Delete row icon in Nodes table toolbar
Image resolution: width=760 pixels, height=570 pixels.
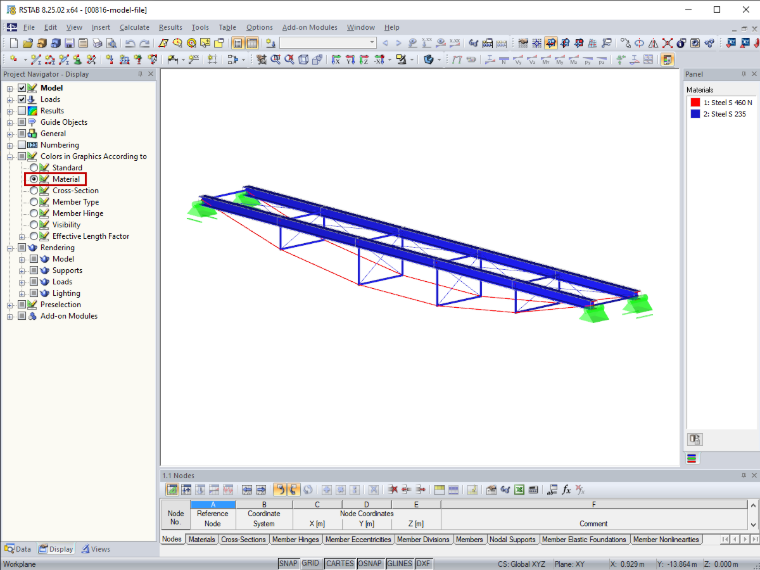click(393, 490)
